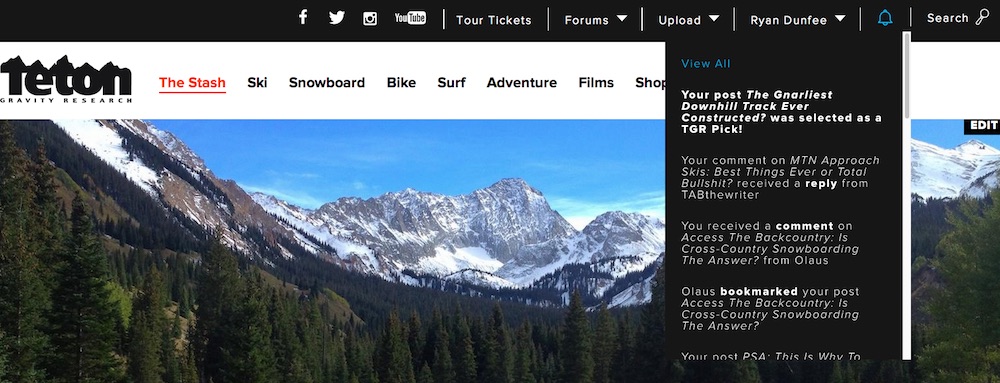1000x383 pixels.
Task: Open the YouTube logo link
Action: pos(410,18)
